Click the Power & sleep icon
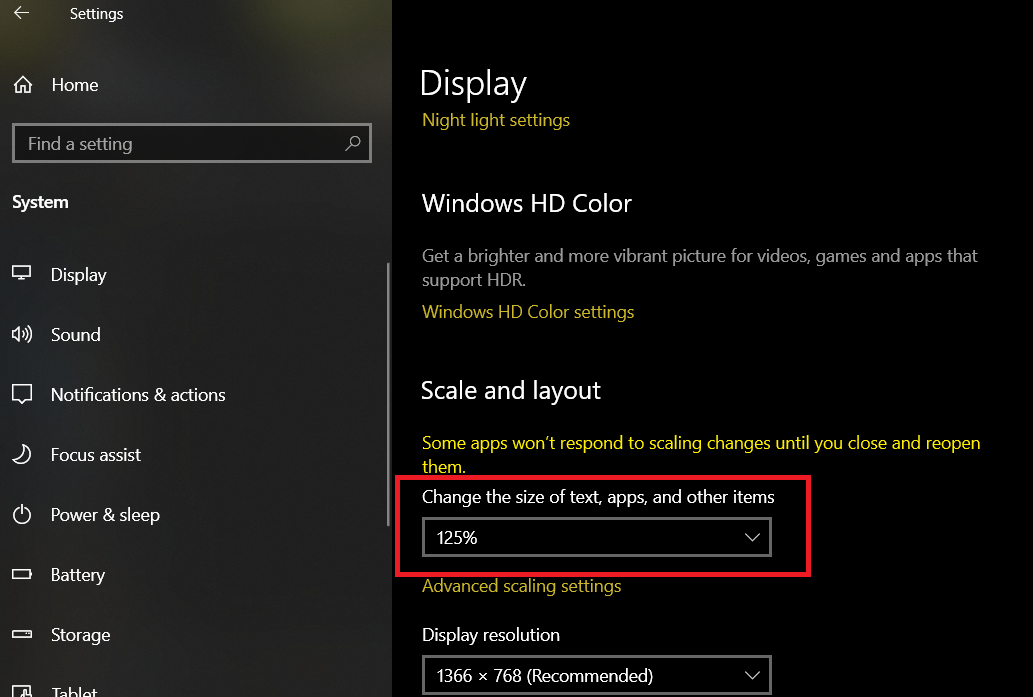 (x=22, y=515)
